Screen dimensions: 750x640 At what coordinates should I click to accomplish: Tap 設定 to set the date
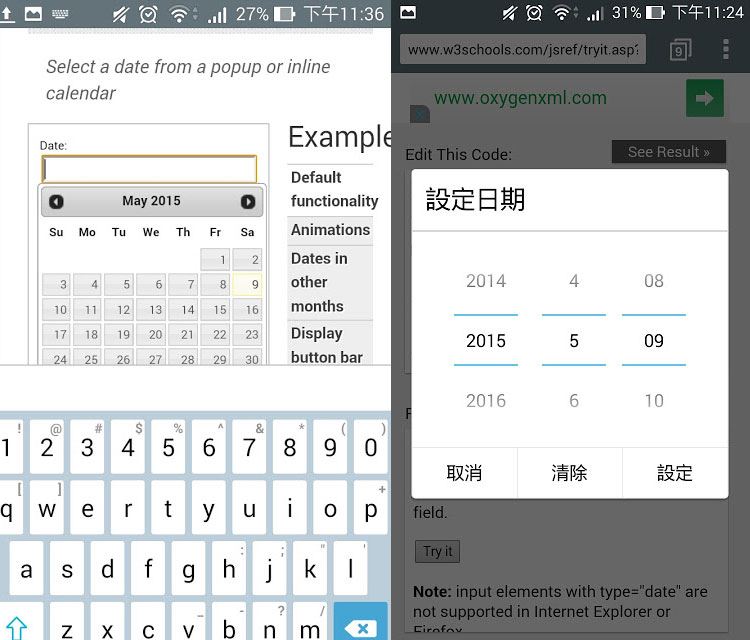675,473
